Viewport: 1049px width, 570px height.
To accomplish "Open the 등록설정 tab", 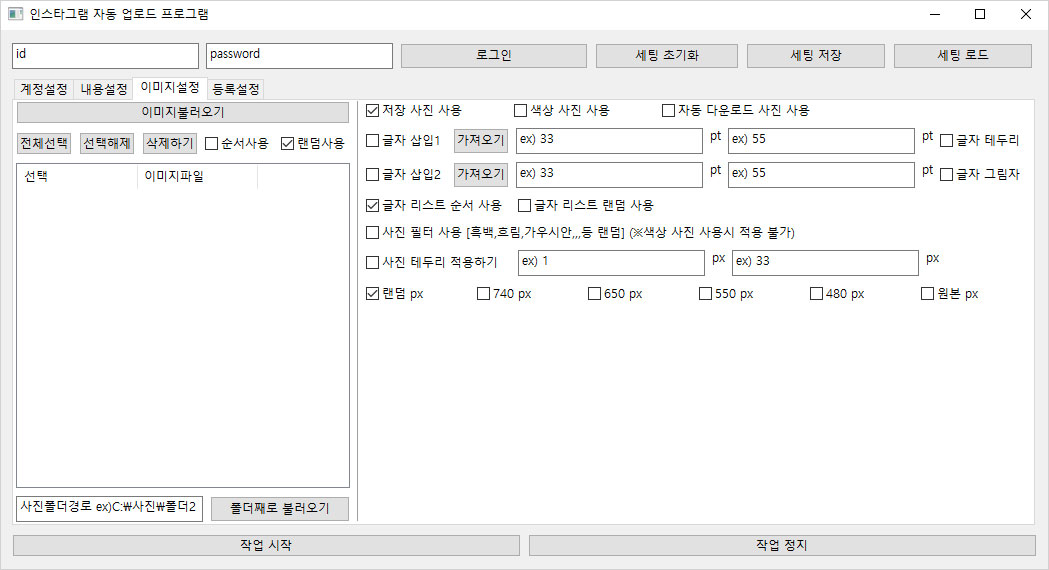I will [235, 89].
